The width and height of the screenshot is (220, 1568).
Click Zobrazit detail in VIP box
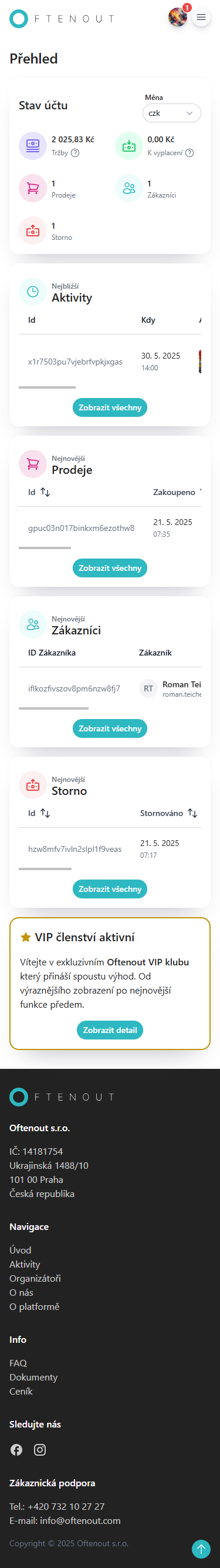[x=110, y=1030]
